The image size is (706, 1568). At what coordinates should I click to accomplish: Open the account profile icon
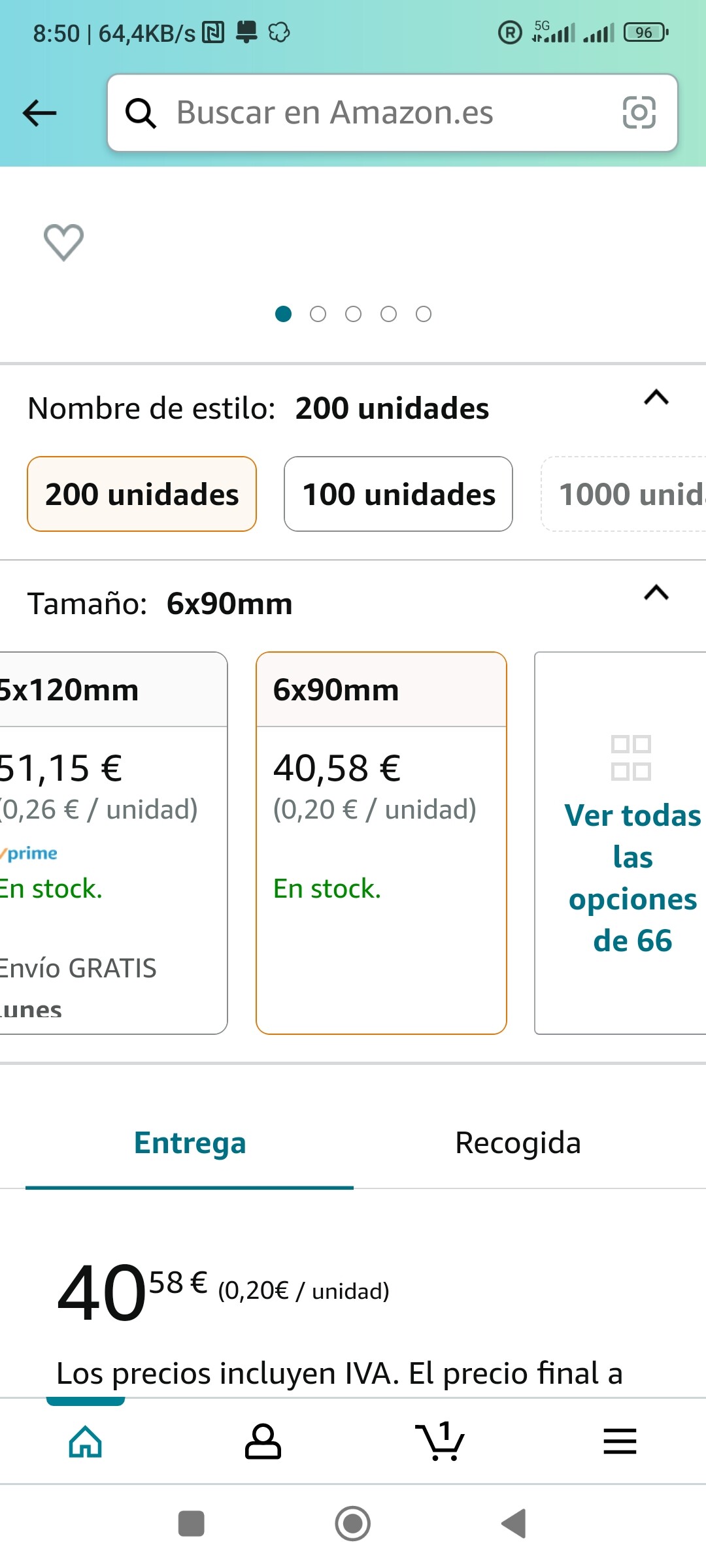click(263, 1441)
